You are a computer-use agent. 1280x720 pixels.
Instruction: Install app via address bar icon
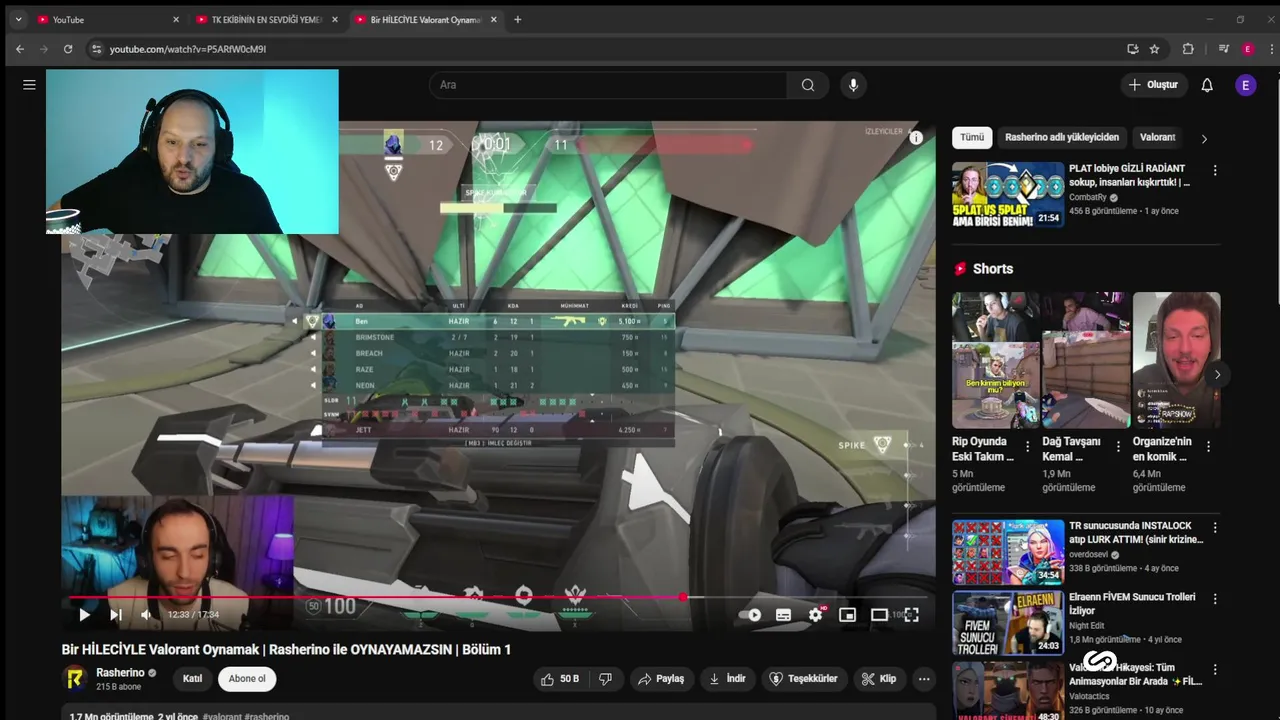[1132, 49]
